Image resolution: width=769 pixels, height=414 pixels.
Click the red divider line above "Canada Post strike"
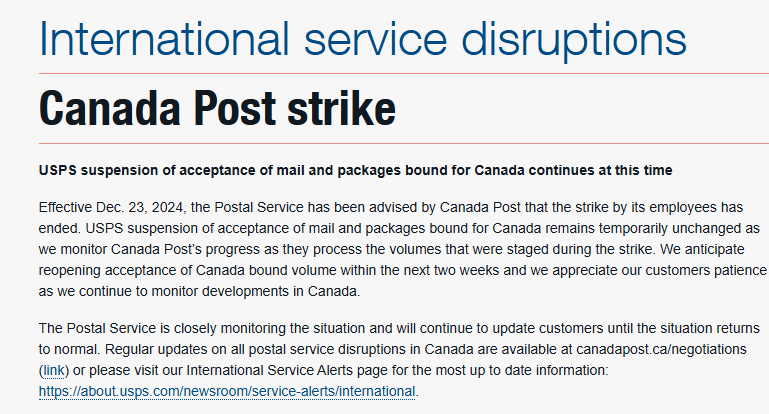click(404, 74)
